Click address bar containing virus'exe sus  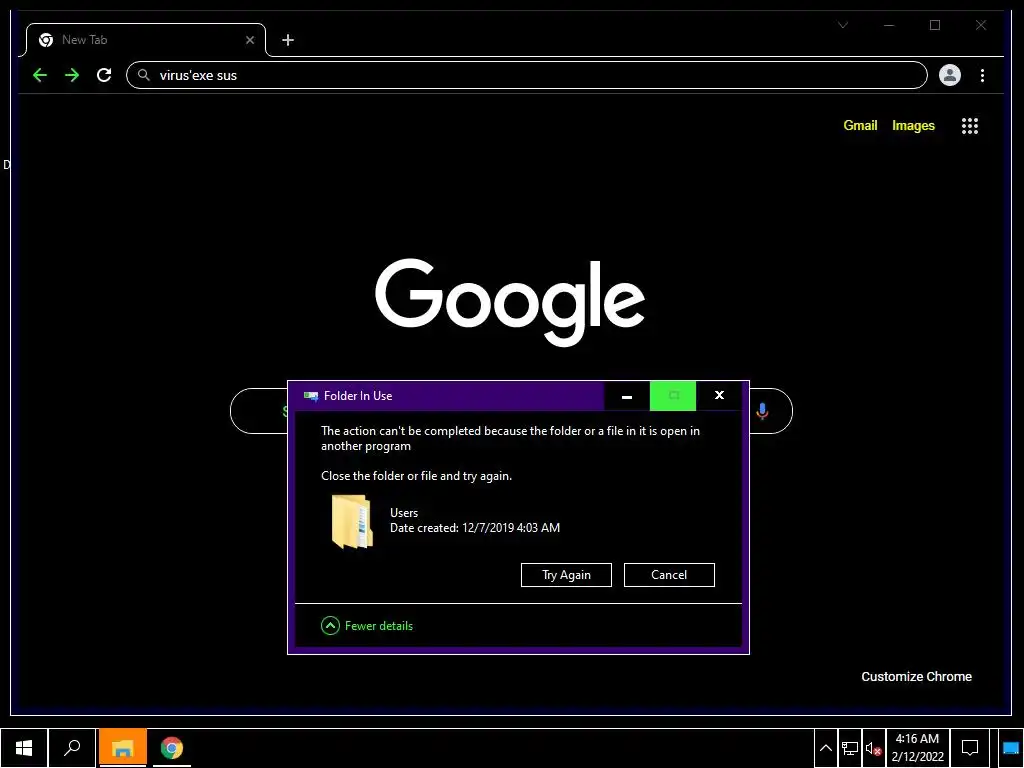(526, 75)
